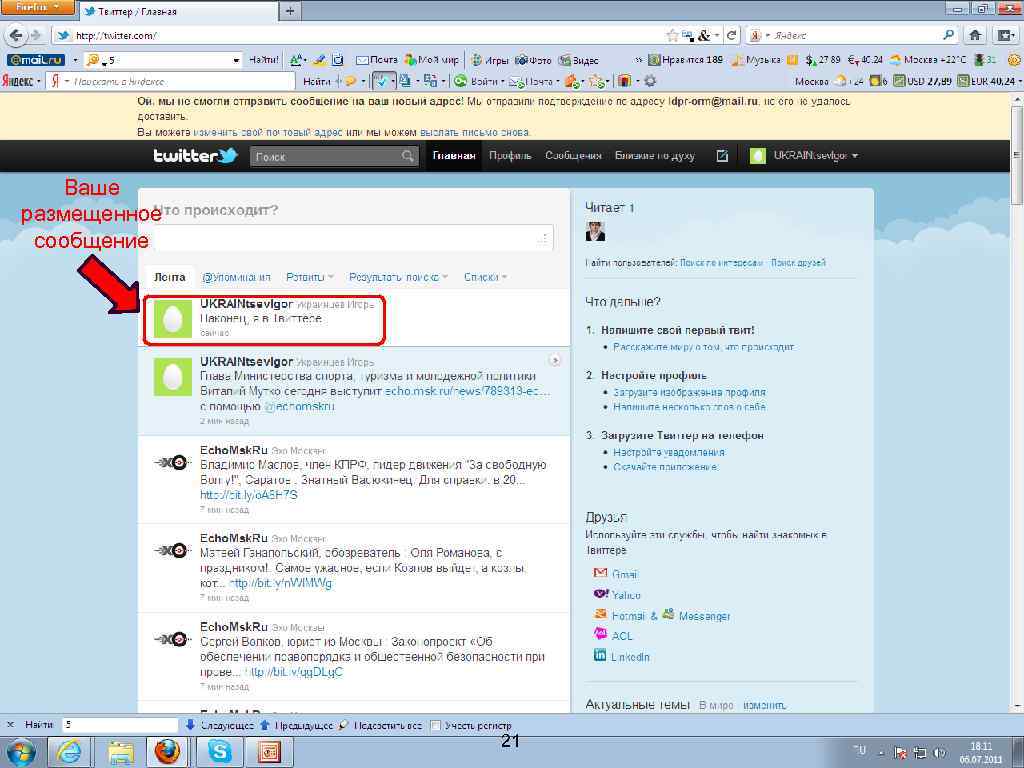Image resolution: width=1024 pixels, height=768 pixels.
Task: Open Главная in Twitter navigation
Action: tap(454, 155)
